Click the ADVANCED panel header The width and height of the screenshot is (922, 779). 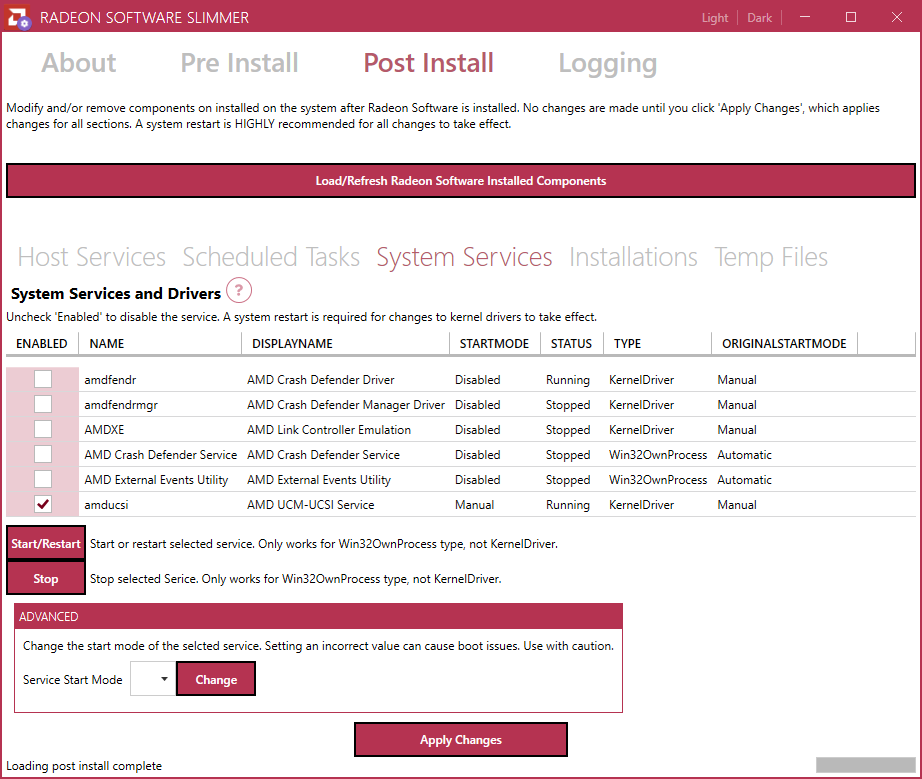[318, 616]
